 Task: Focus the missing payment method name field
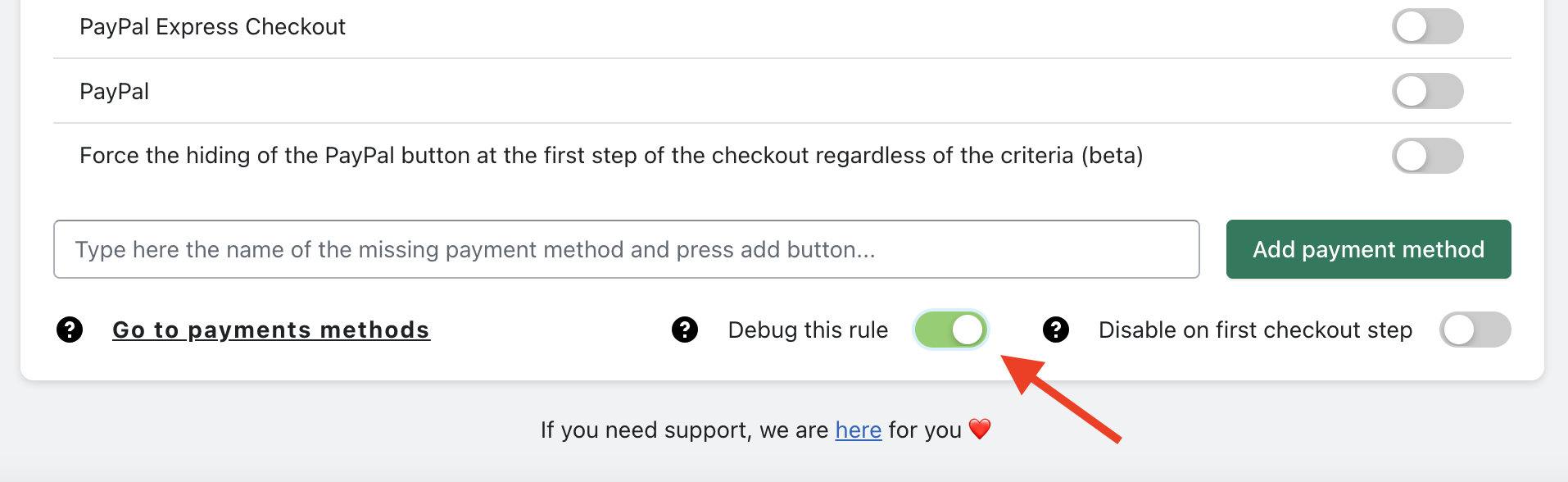pos(627,249)
